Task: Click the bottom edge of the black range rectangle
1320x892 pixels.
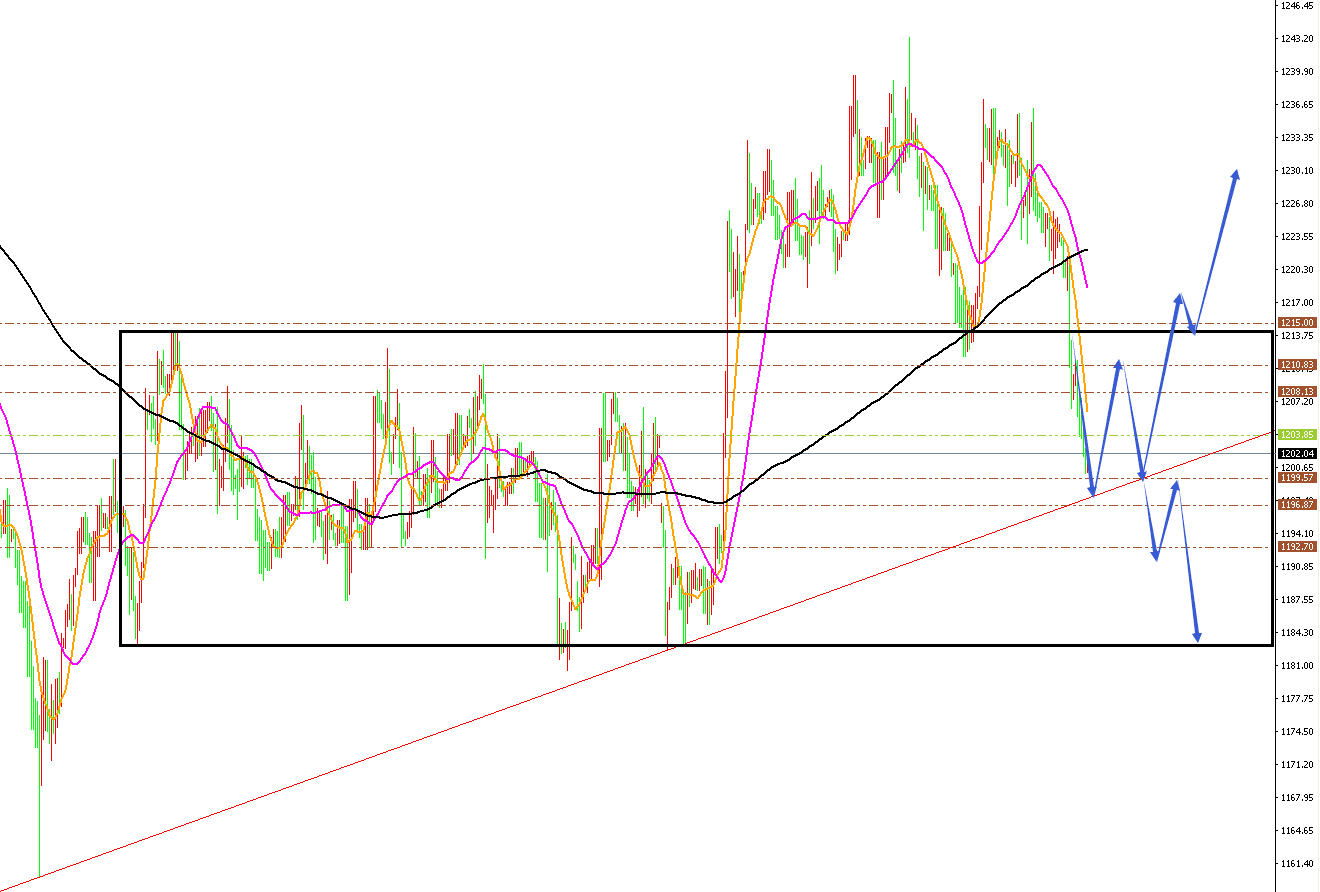Action: pyautogui.click(x=600, y=645)
